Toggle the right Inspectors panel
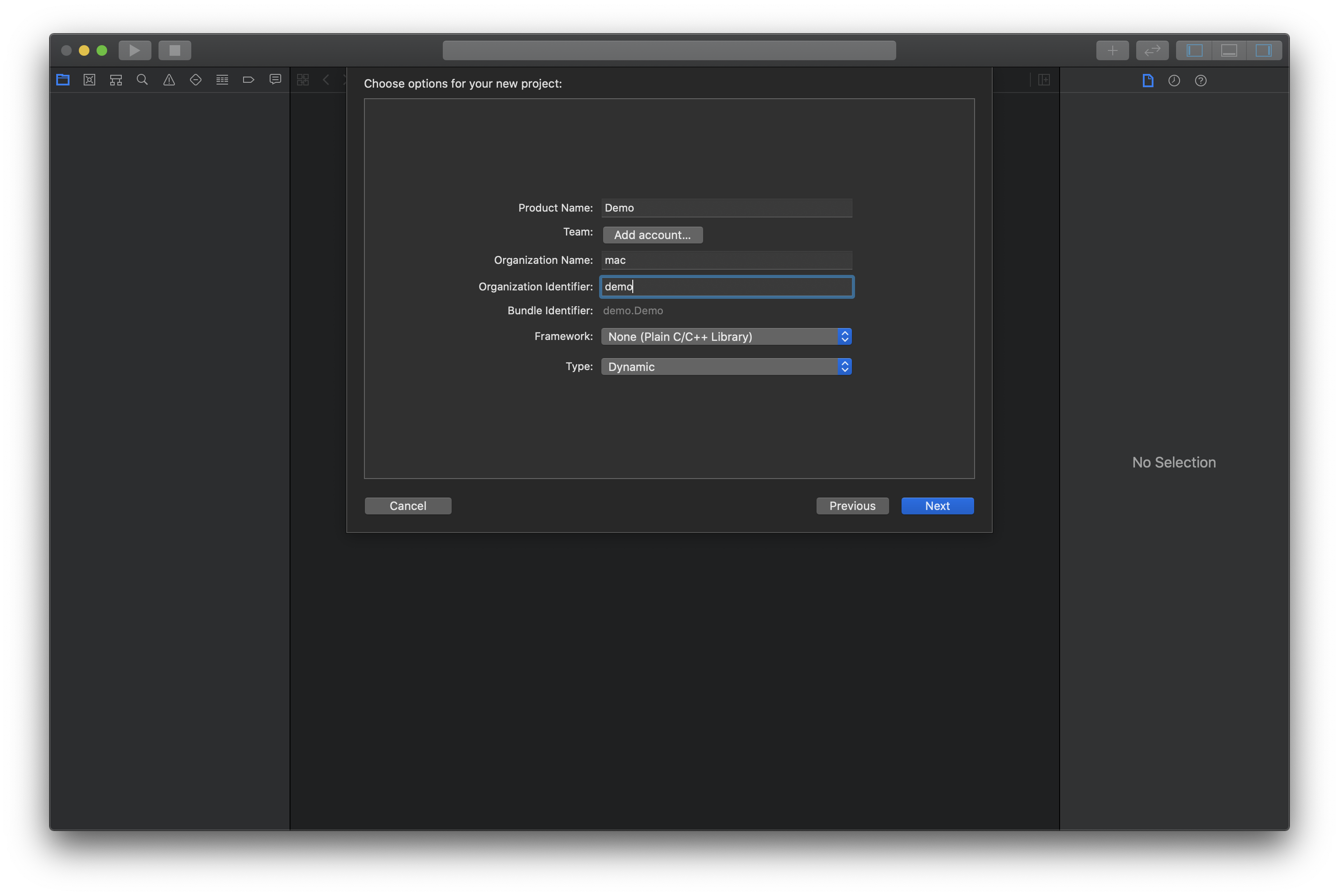This screenshot has width=1339, height=896. coord(1264,50)
